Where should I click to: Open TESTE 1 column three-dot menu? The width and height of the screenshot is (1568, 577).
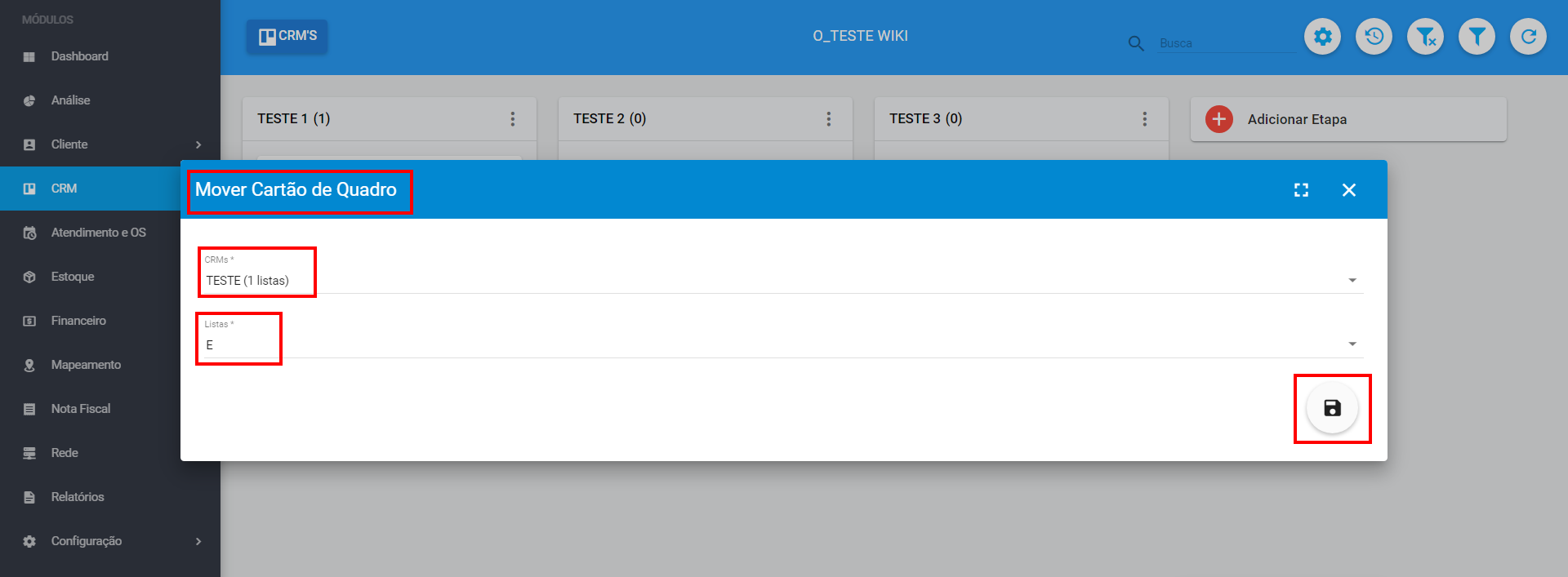click(513, 119)
